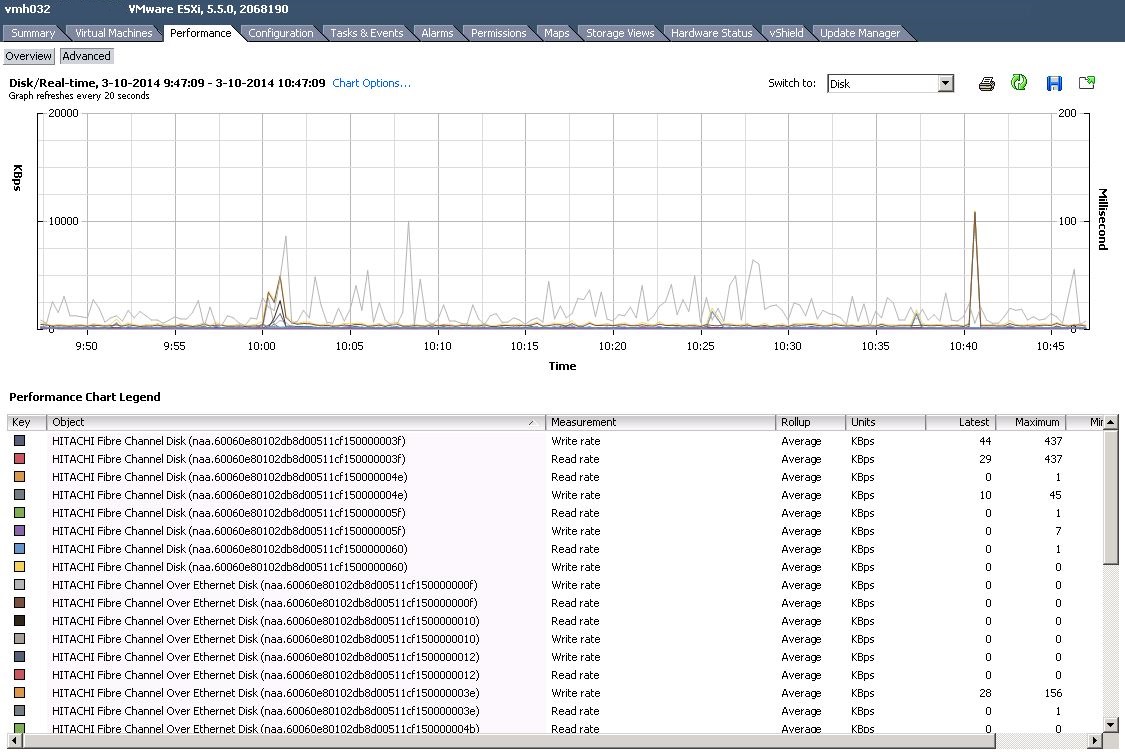Sort legend by Object column header
Viewport: 1125px width, 753px height.
(x=296, y=422)
